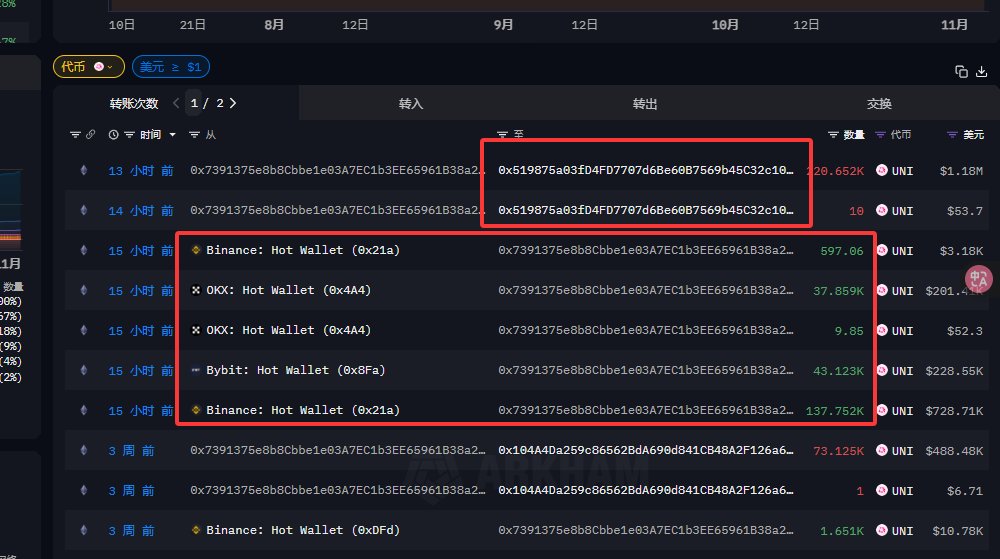Click the 8月 chart date label

click(x=274, y=25)
